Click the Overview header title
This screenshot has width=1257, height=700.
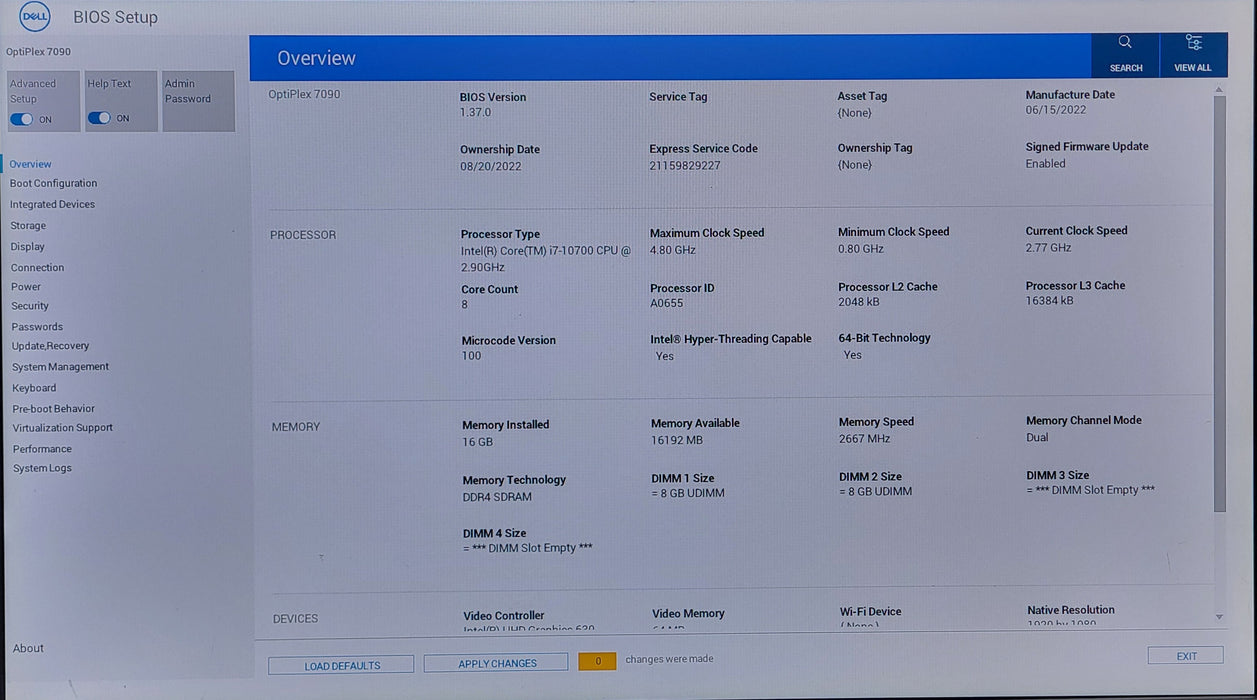[316, 59]
